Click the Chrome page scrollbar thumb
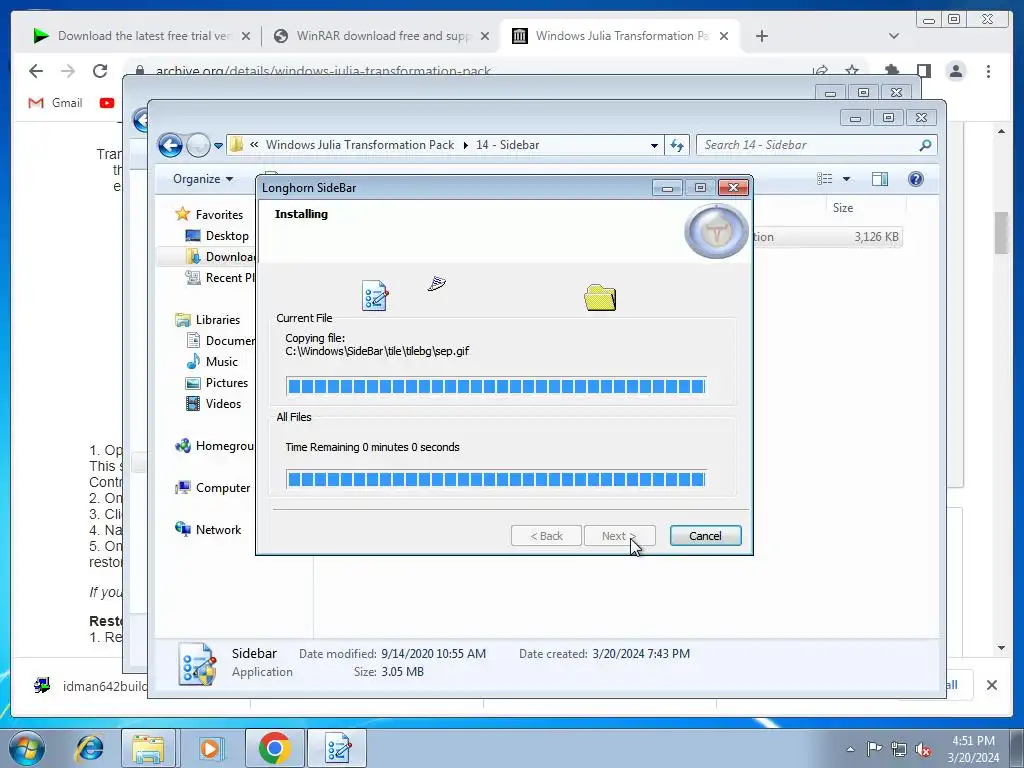Image resolution: width=1024 pixels, height=768 pixels. pyautogui.click(x=1002, y=232)
